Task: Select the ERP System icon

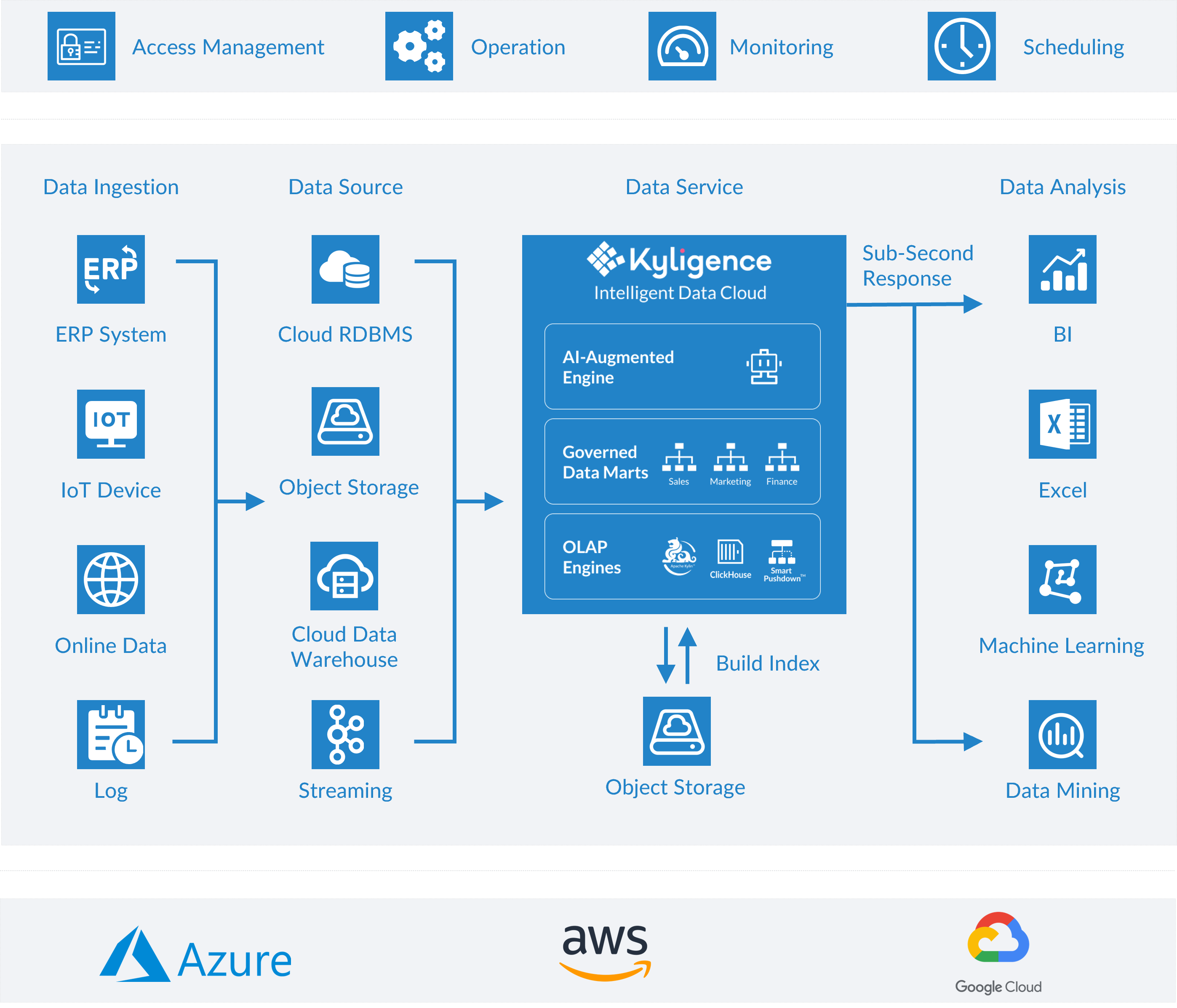Action: (x=111, y=269)
